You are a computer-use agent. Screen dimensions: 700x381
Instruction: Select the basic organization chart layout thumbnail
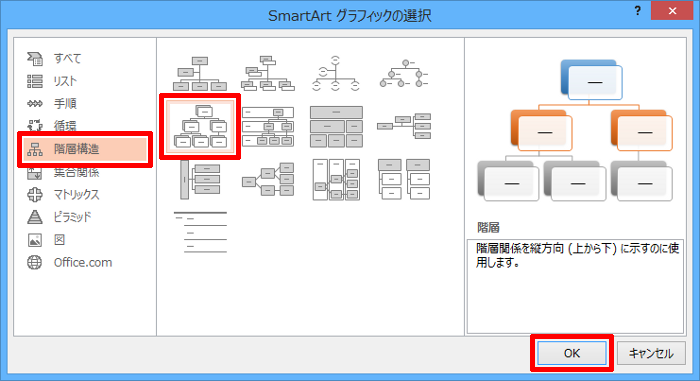[200, 74]
